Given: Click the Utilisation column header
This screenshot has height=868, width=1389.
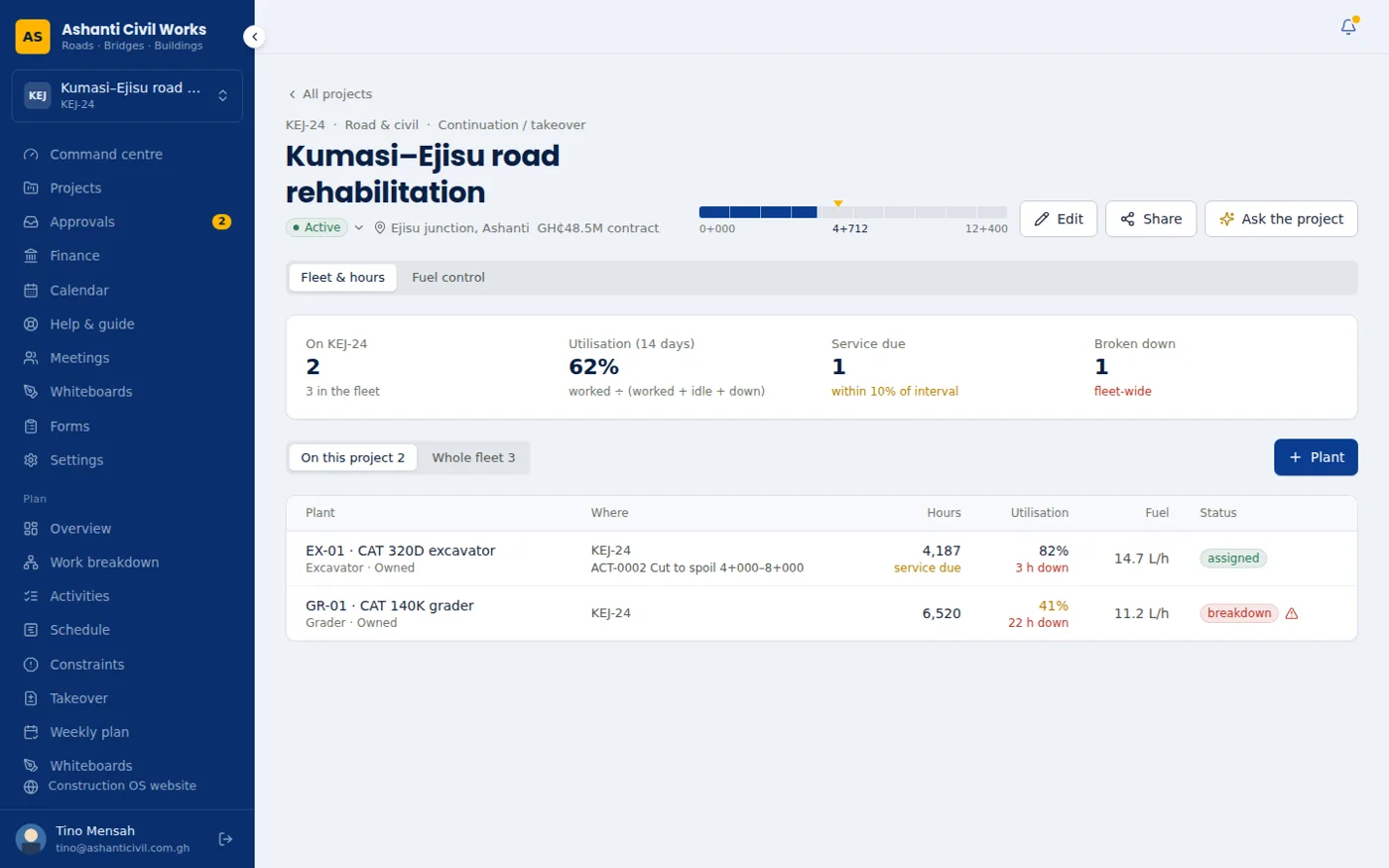Looking at the screenshot, I should pos(1039,513).
